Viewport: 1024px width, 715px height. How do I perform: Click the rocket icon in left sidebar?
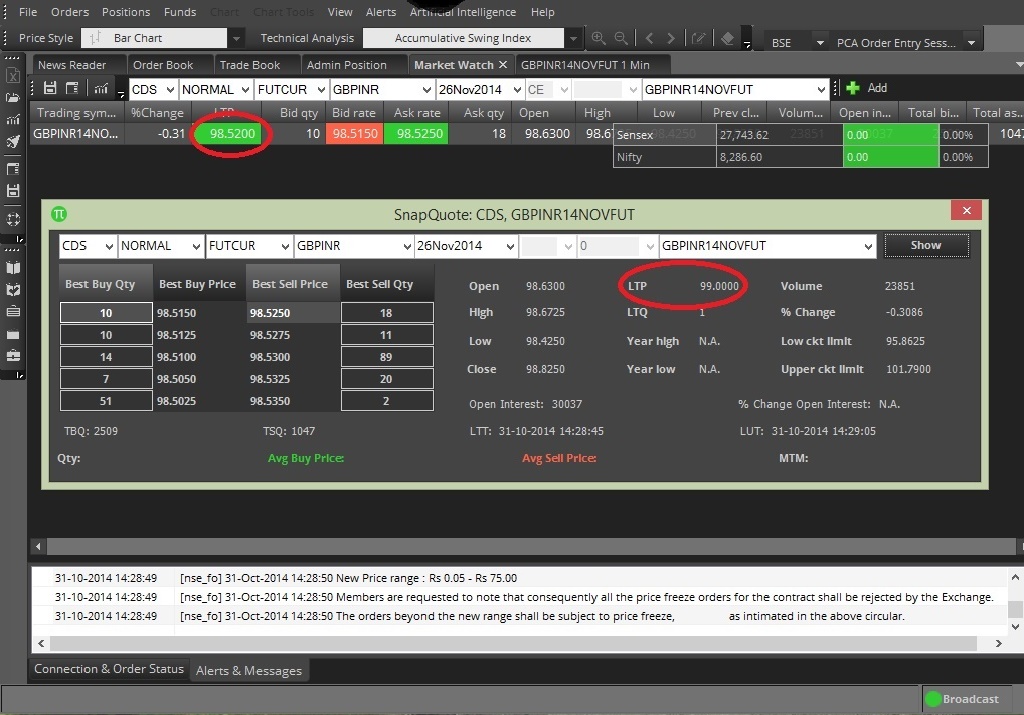click(12, 142)
